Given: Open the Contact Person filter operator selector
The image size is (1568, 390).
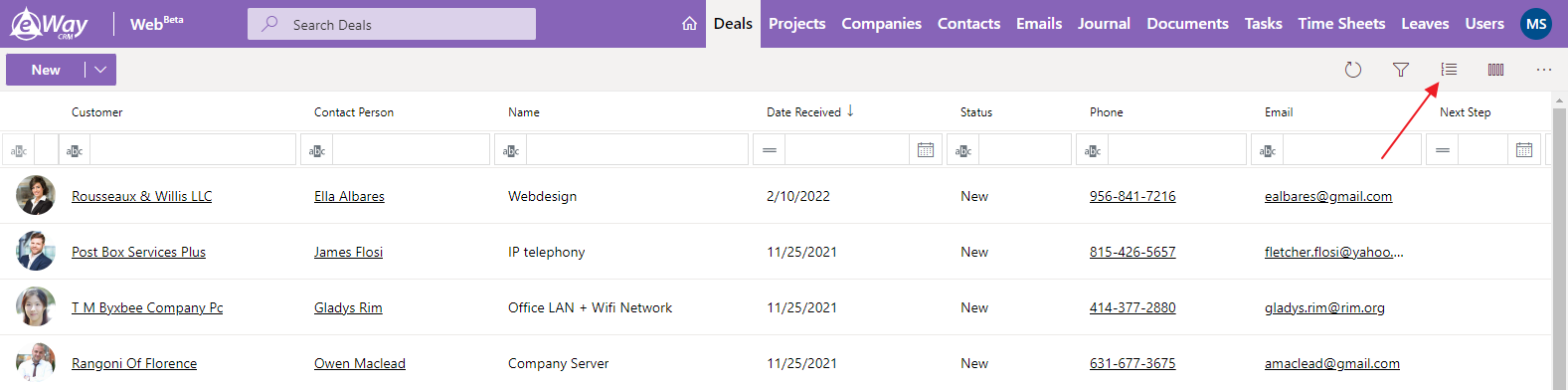Looking at the screenshot, I should click(317, 151).
